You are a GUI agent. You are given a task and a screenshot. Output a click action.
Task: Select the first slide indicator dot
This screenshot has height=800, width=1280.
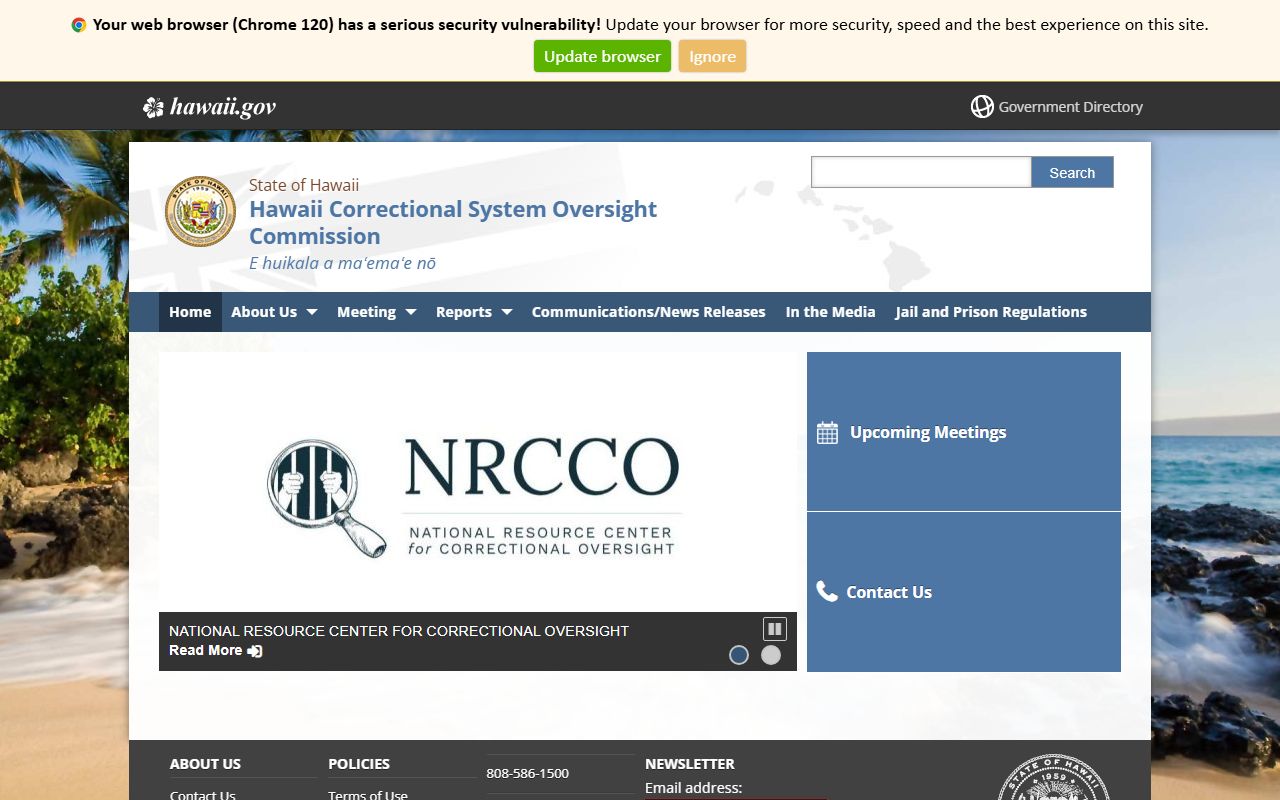click(739, 655)
